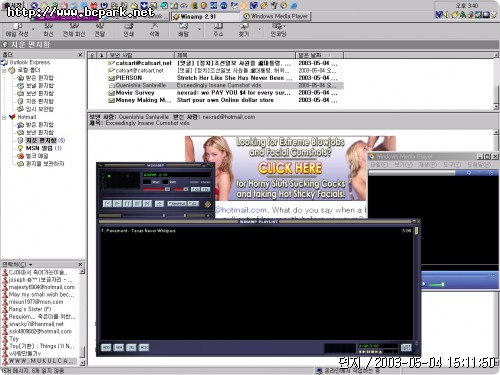Open 지운 편지함 under 로컬 폴더

click(x=36, y=101)
